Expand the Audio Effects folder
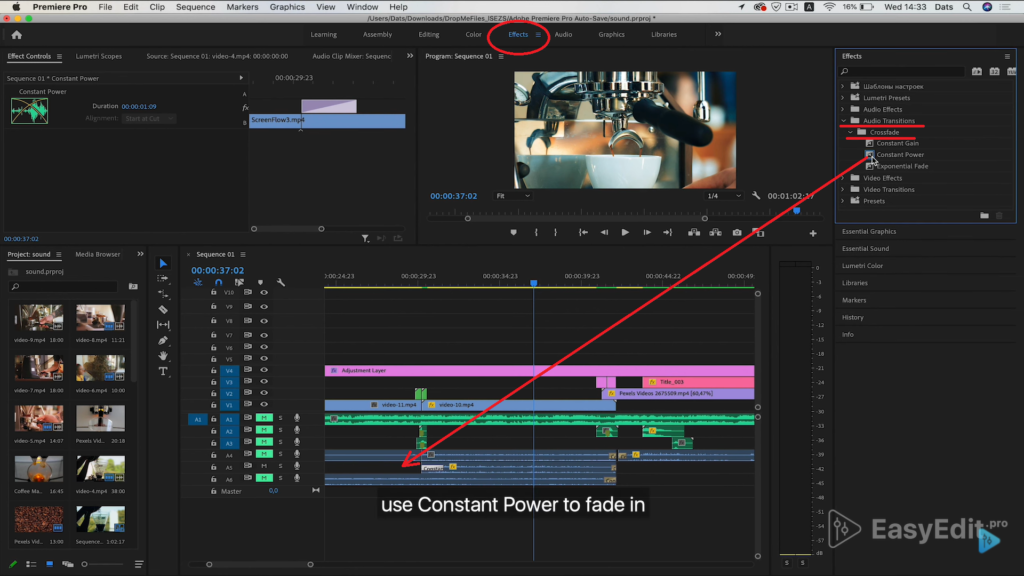The width and height of the screenshot is (1024, 576). pyautogui.click(x=842, y=109)
